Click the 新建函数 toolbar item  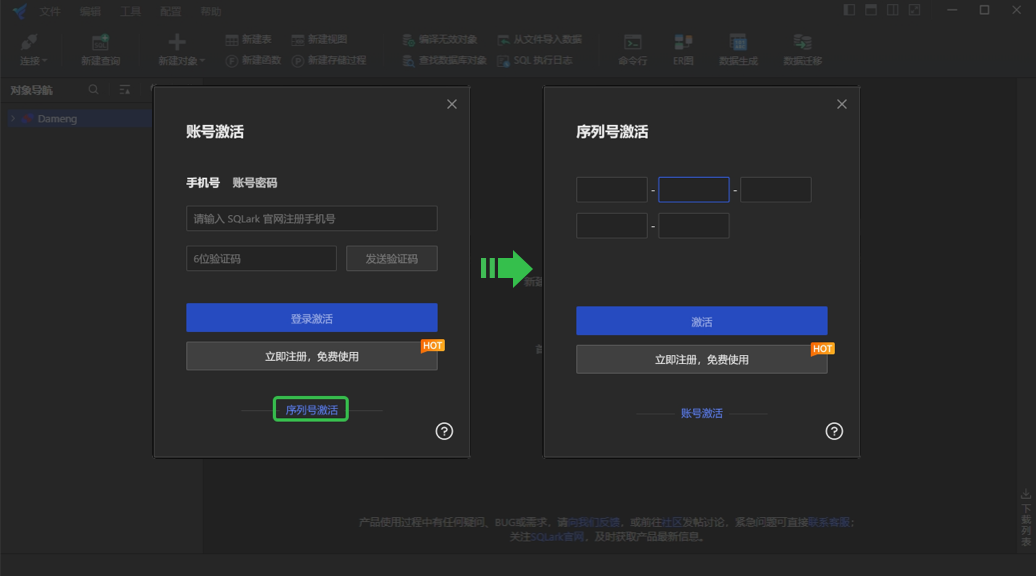(253, 60)
